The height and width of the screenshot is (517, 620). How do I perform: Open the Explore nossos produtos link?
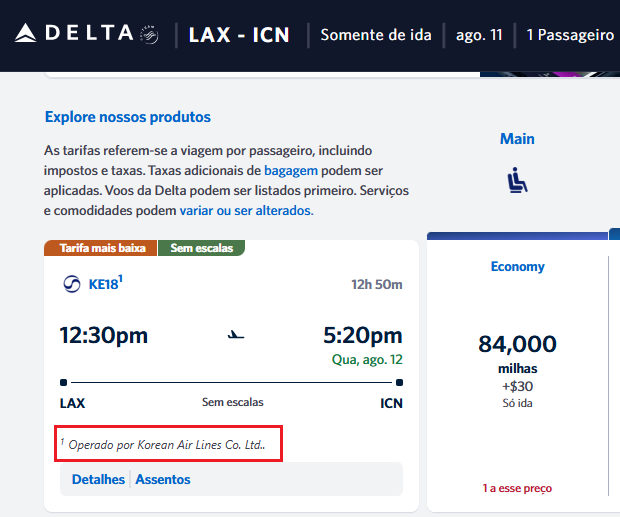tap(128, 117)
